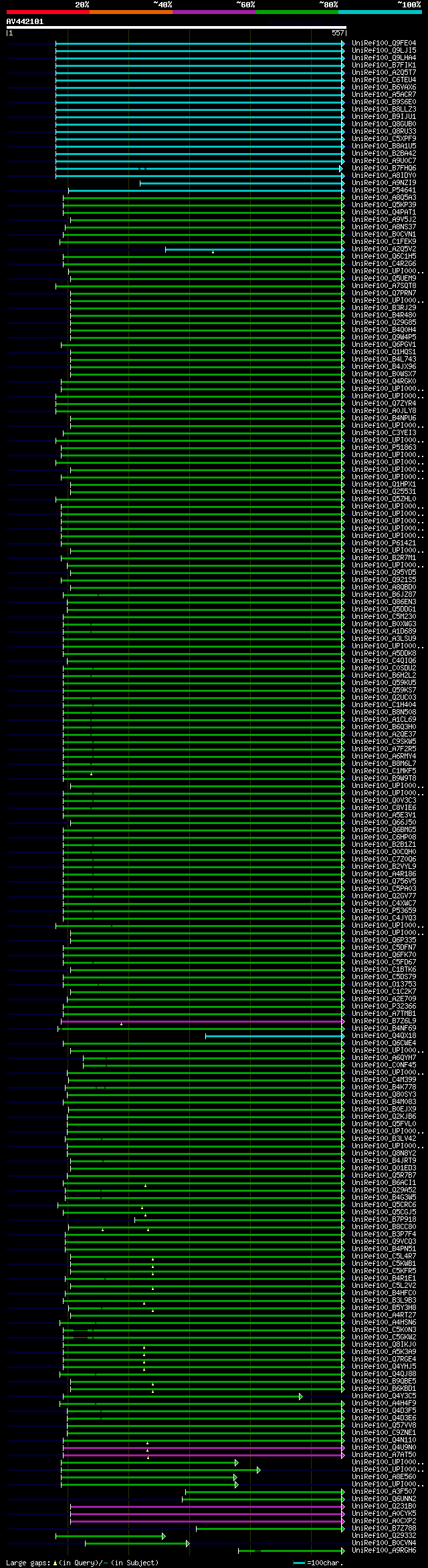Click the cyan alignment bar for A9NZI9
Image resolution: width=428 pixels, height=1568 pixels.
(x=242, y=183)
